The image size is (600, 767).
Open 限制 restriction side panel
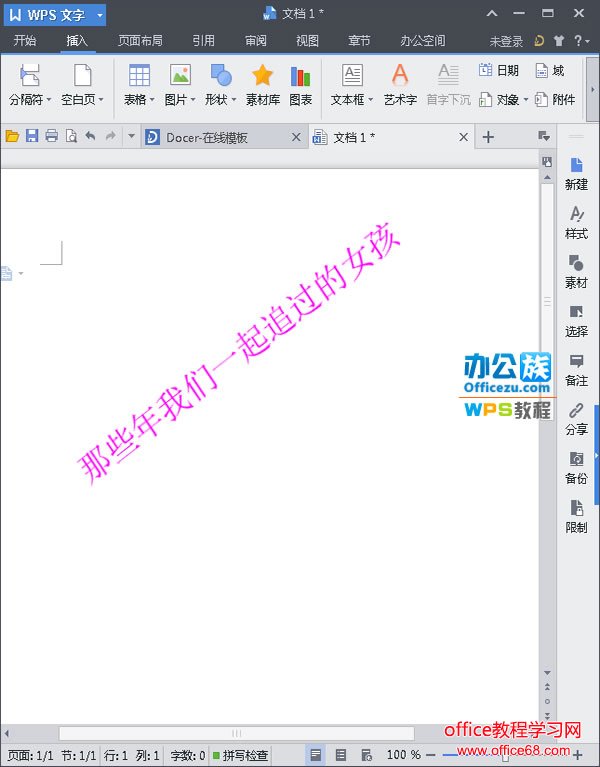pos(576,517)
